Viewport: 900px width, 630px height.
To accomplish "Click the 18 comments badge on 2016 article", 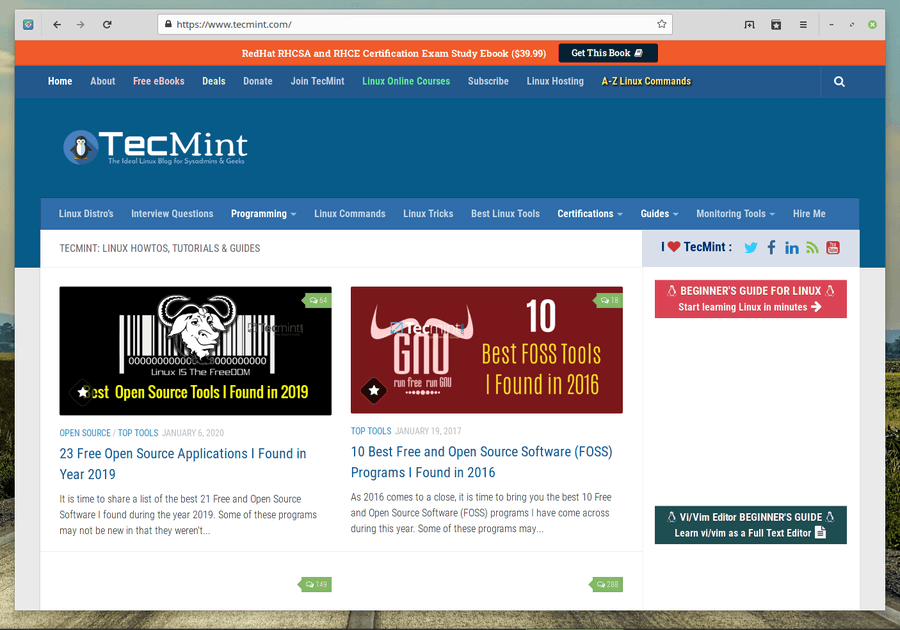I will (608, 300).
